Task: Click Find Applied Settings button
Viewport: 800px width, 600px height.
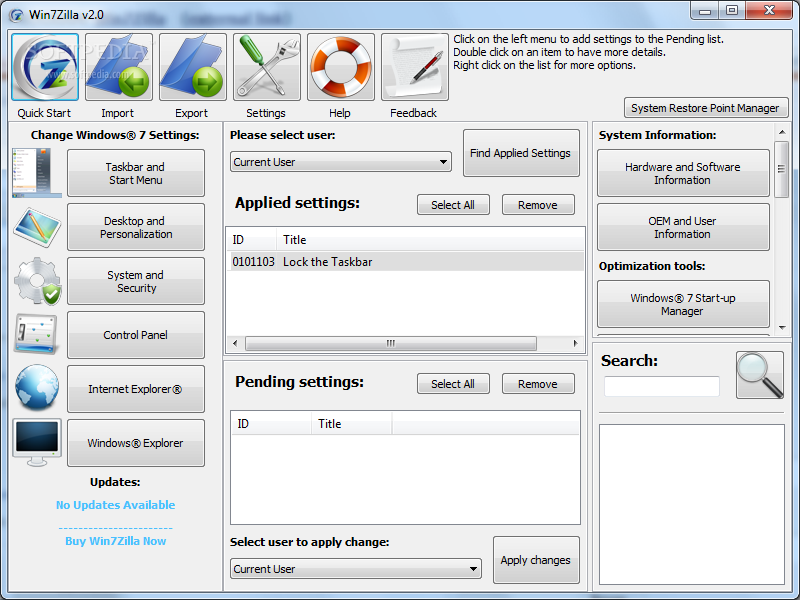Action: point(521,153)
